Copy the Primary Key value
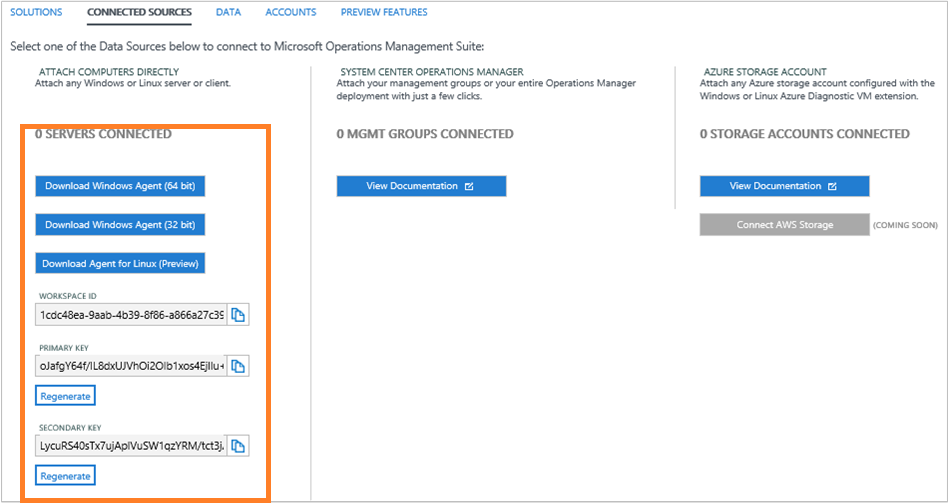 click(x=238, y=367)
